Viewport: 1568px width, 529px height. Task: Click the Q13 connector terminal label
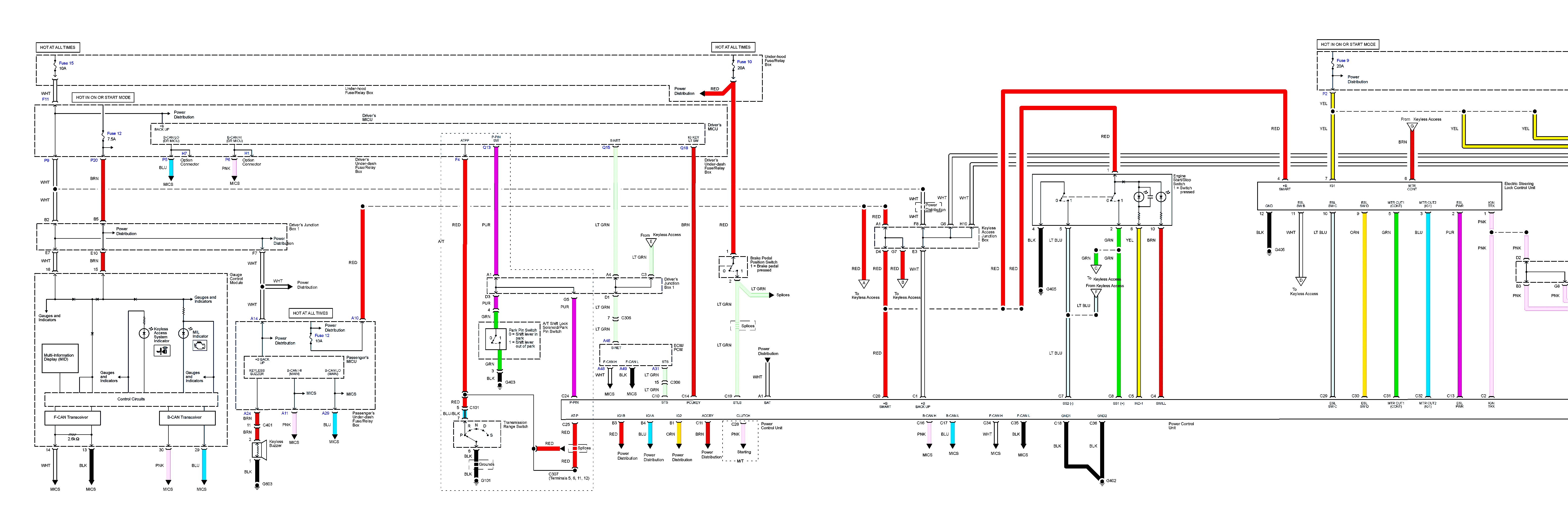[x=486, y=148]
